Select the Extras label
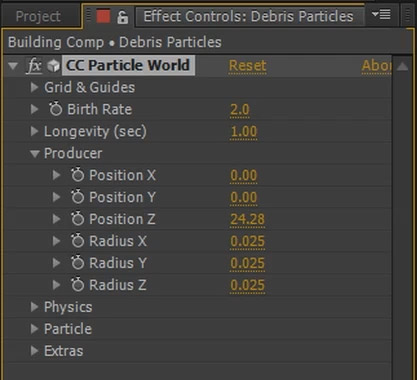Image resolution: width=417 pixels, height=380 pixels. [64, 351]
